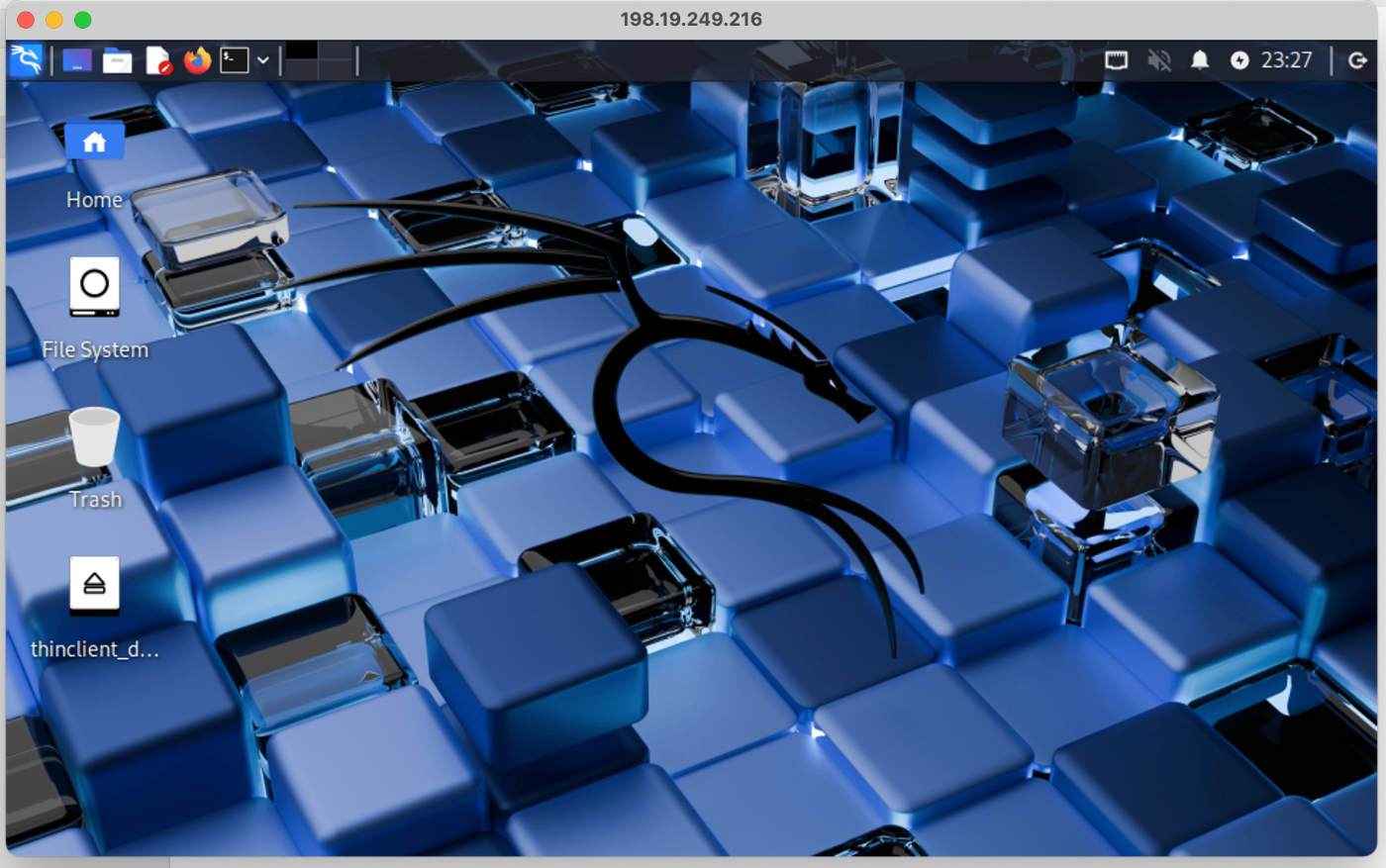Screen dimensions: 1386x868
Task: Launch the text editor panel icon
Action: [157, 60]
